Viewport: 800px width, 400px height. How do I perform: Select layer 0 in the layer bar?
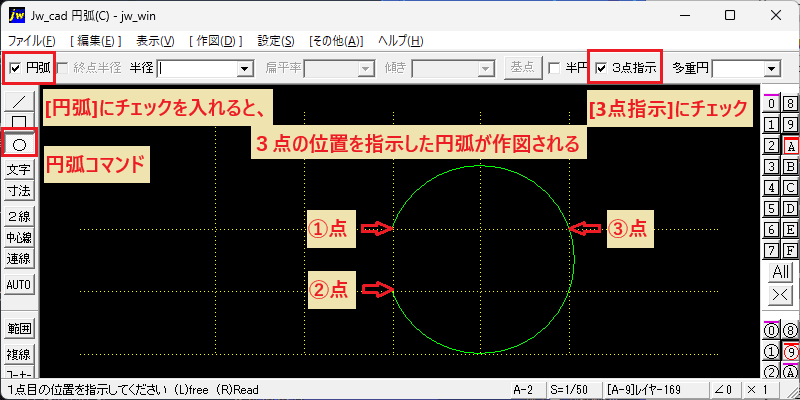coord(771,103)
